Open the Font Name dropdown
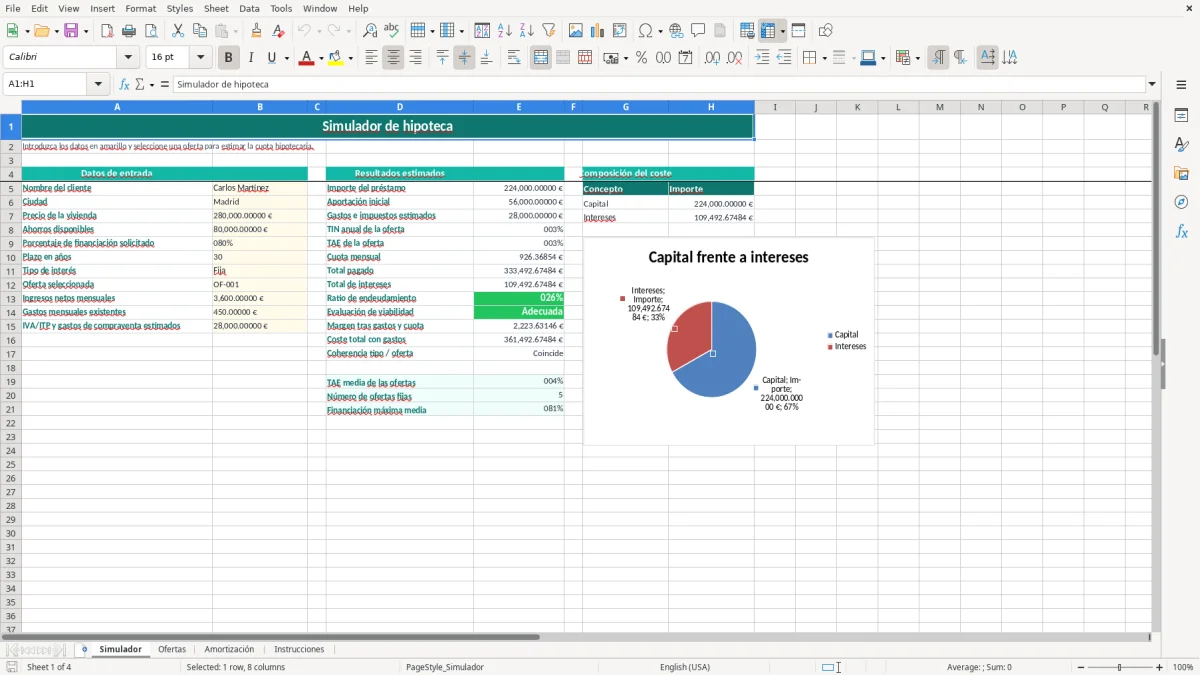The width and height of the screenshot is (1200, 675). coord(128,58)
